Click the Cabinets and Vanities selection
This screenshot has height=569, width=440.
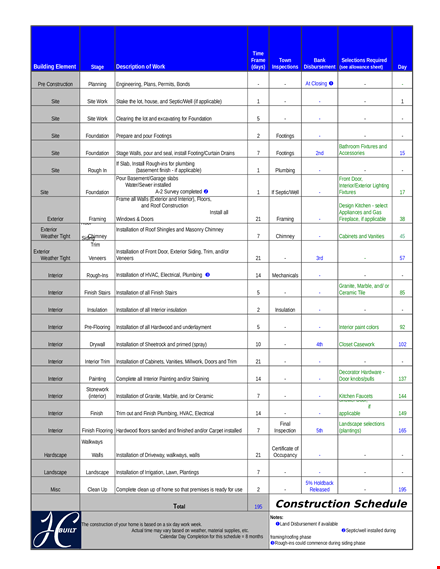pyautogui.click(x=362, y=236)
